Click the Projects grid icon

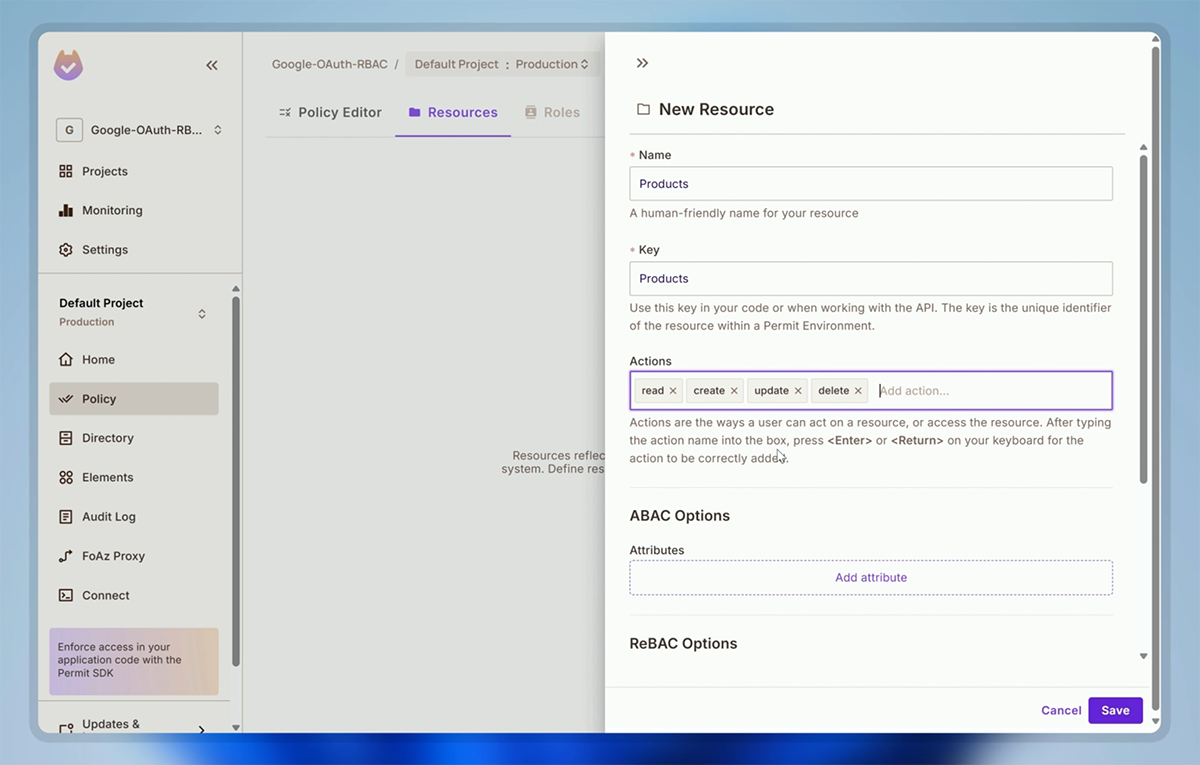(x=66, y=171)
